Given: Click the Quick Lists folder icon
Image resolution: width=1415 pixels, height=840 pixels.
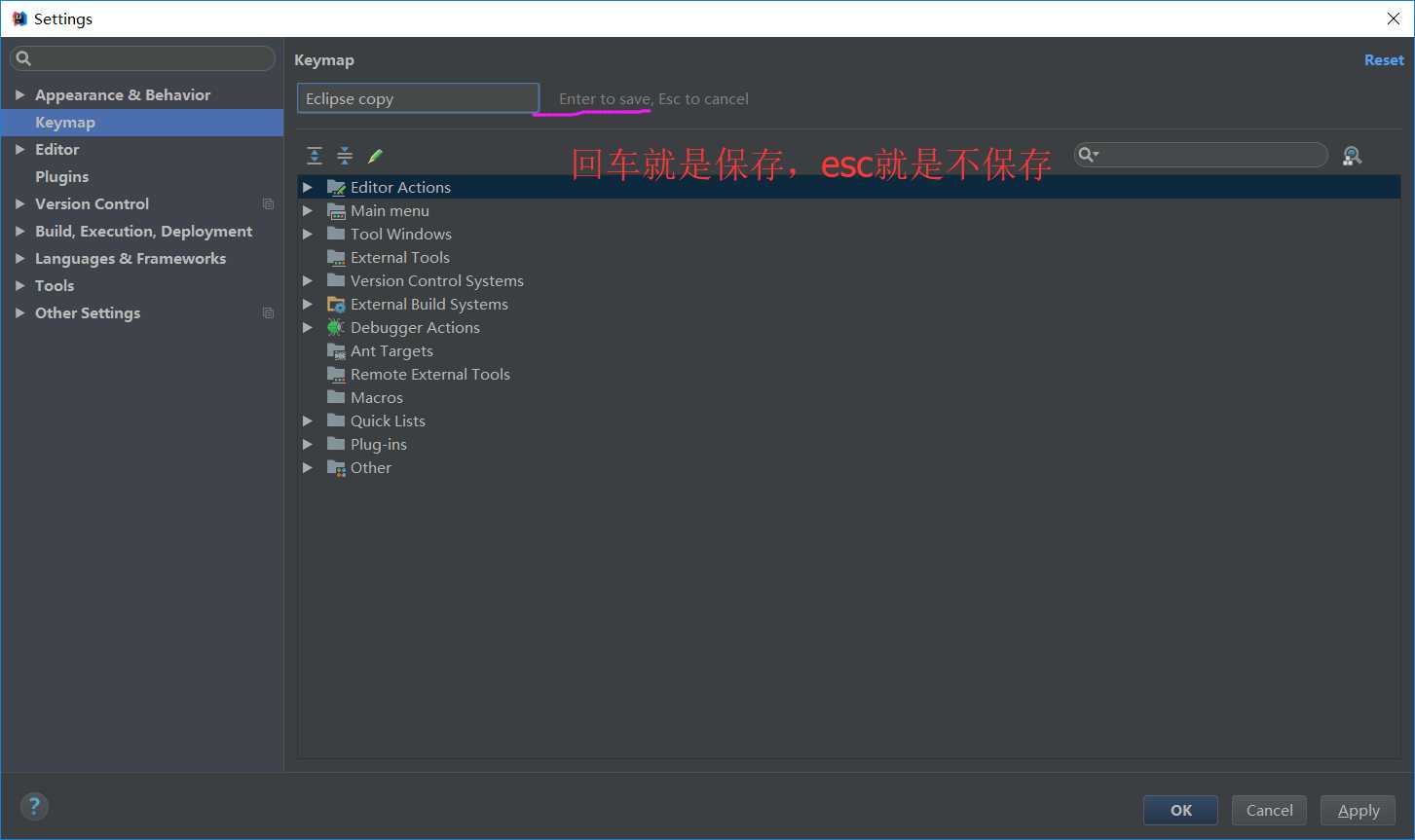Looking at the screenshot, I should coord(336,420).
